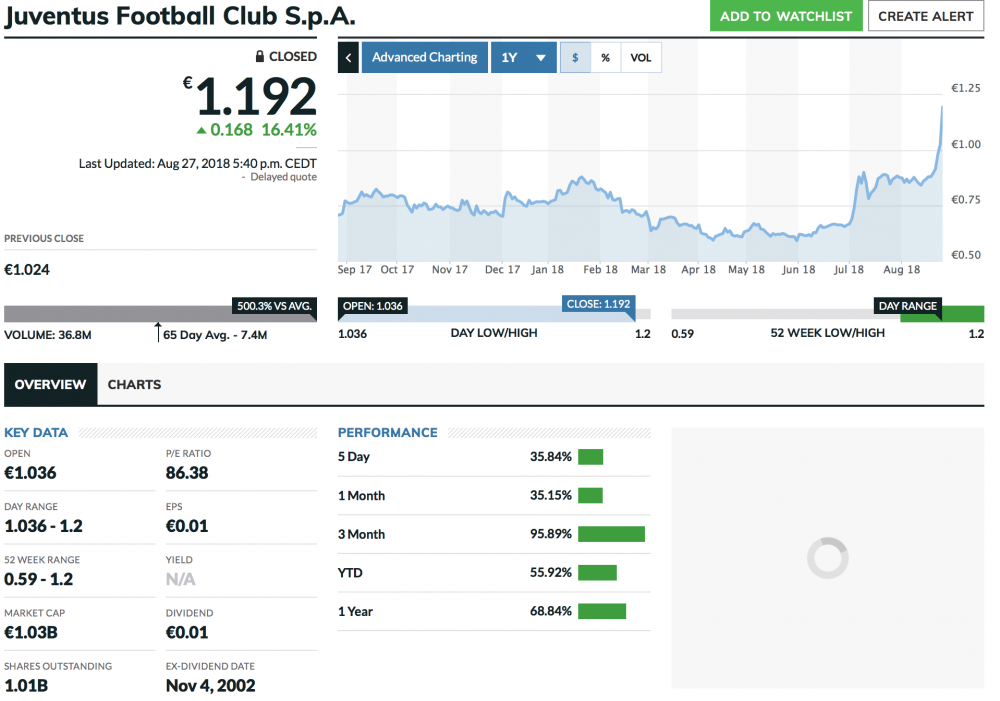This screenshot has width=1000, height=701.
Task: Click the closed padlock icon
Action: [260, 57]
